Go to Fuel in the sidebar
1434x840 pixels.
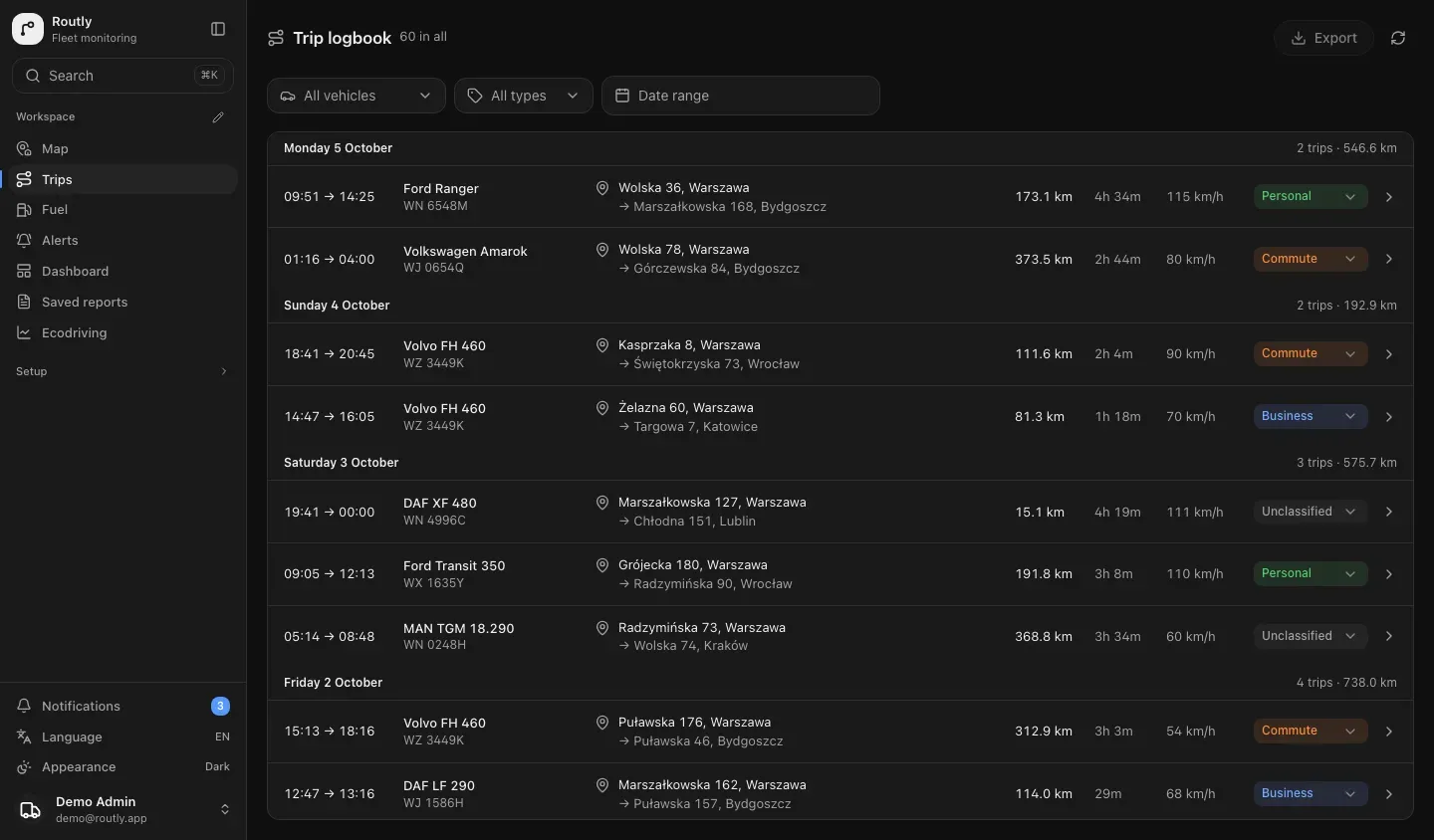coord(123,210)
